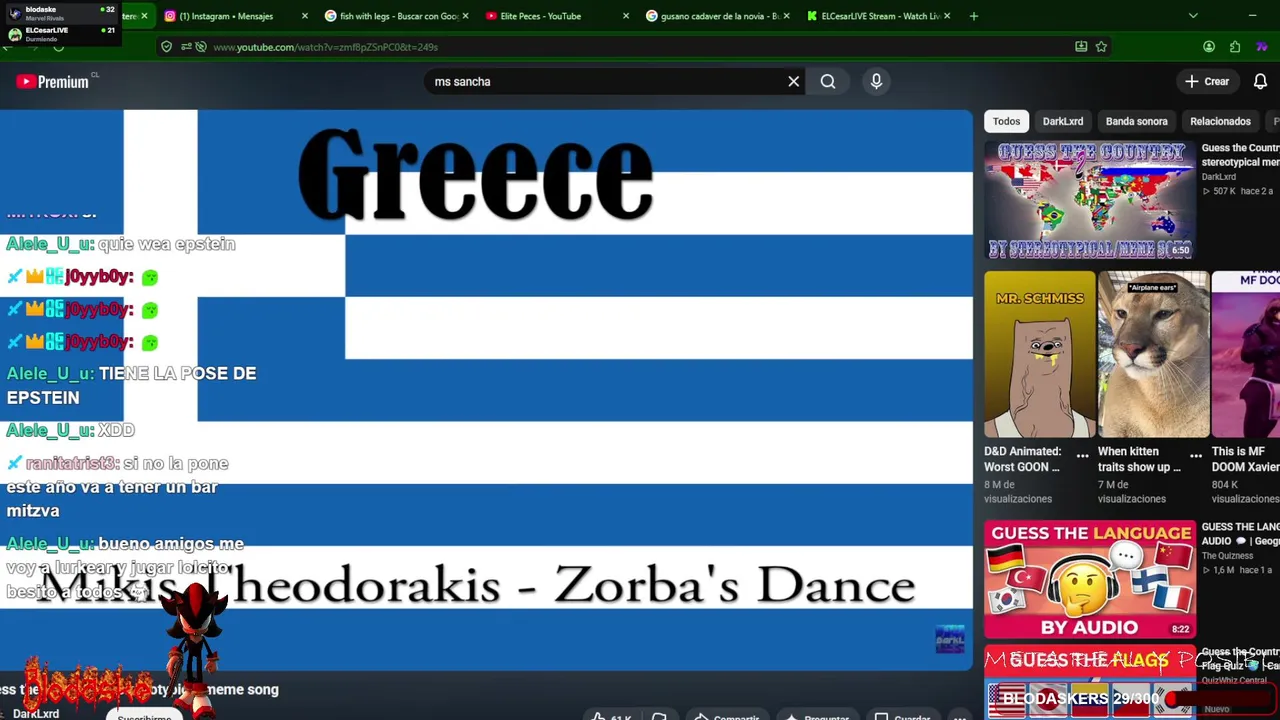
Task: Close the Instagram Mensajes tab
Action: tap(304, 16)
